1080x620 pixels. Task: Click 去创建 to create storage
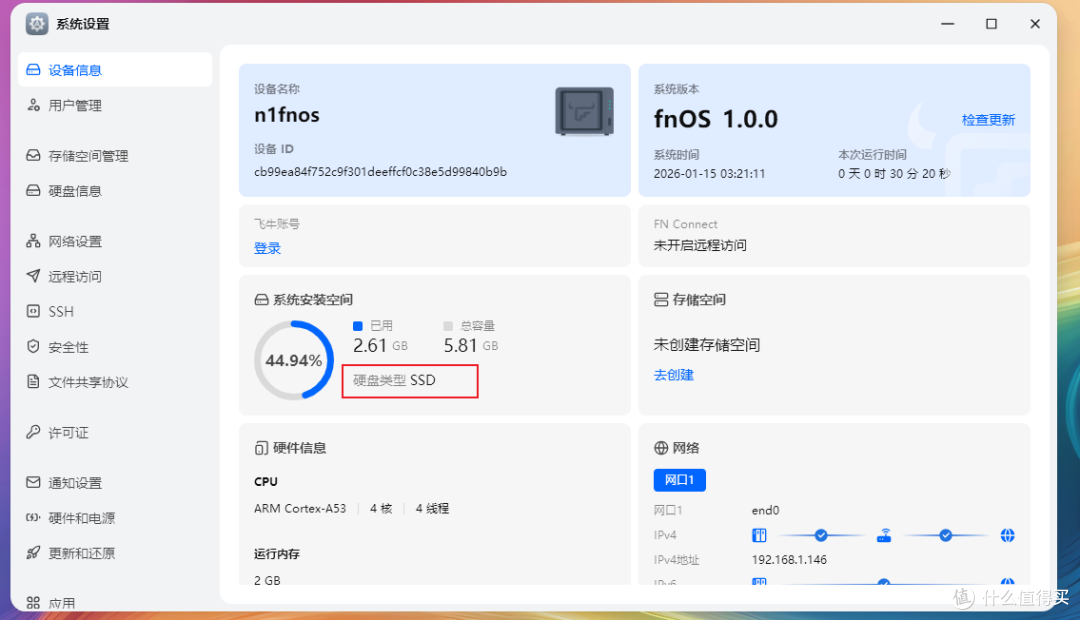(x=674, y=375)
